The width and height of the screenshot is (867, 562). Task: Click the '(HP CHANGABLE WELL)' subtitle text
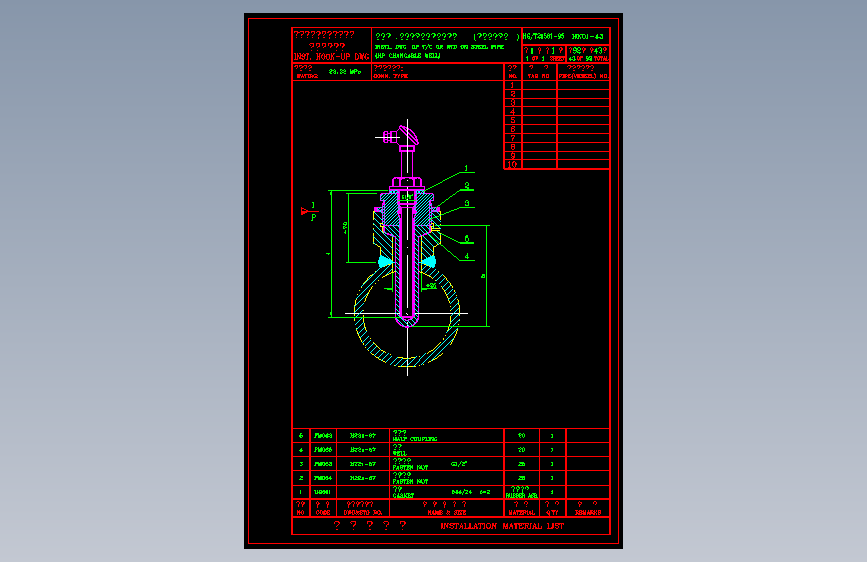tap(408, 56)
